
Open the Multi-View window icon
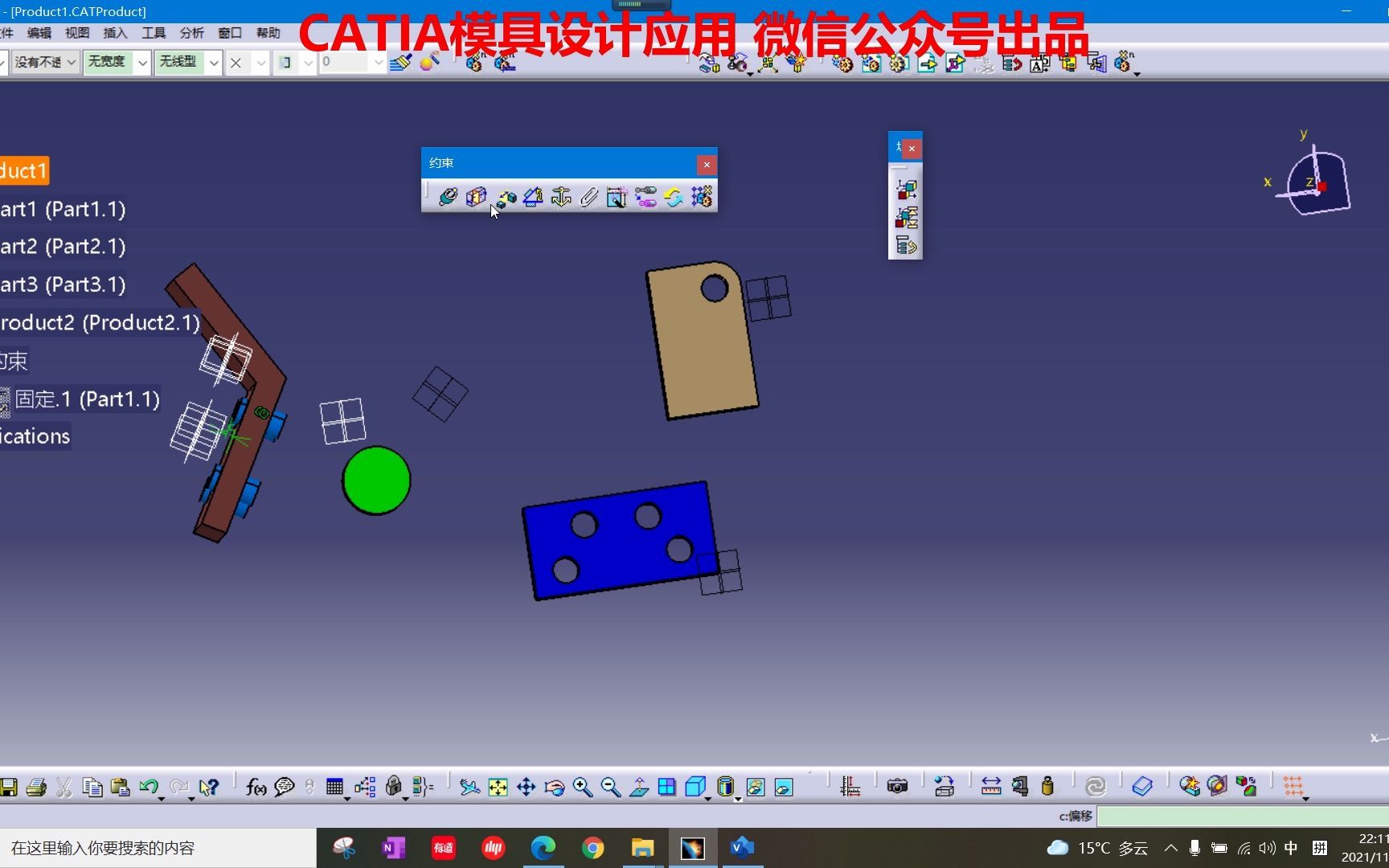pos(667,787)
